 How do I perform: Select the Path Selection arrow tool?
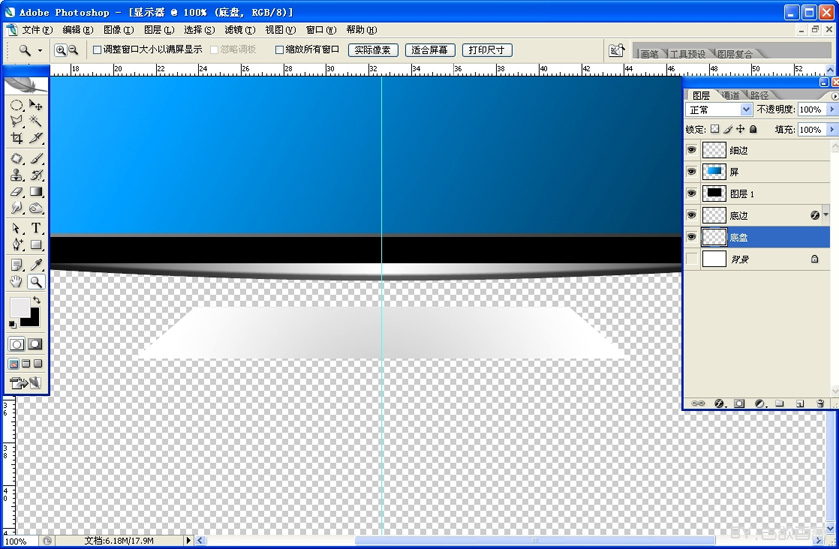point(17,228)
